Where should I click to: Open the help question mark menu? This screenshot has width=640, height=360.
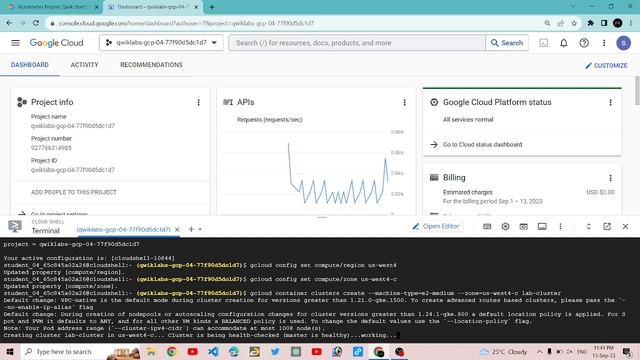click(584, 43)
